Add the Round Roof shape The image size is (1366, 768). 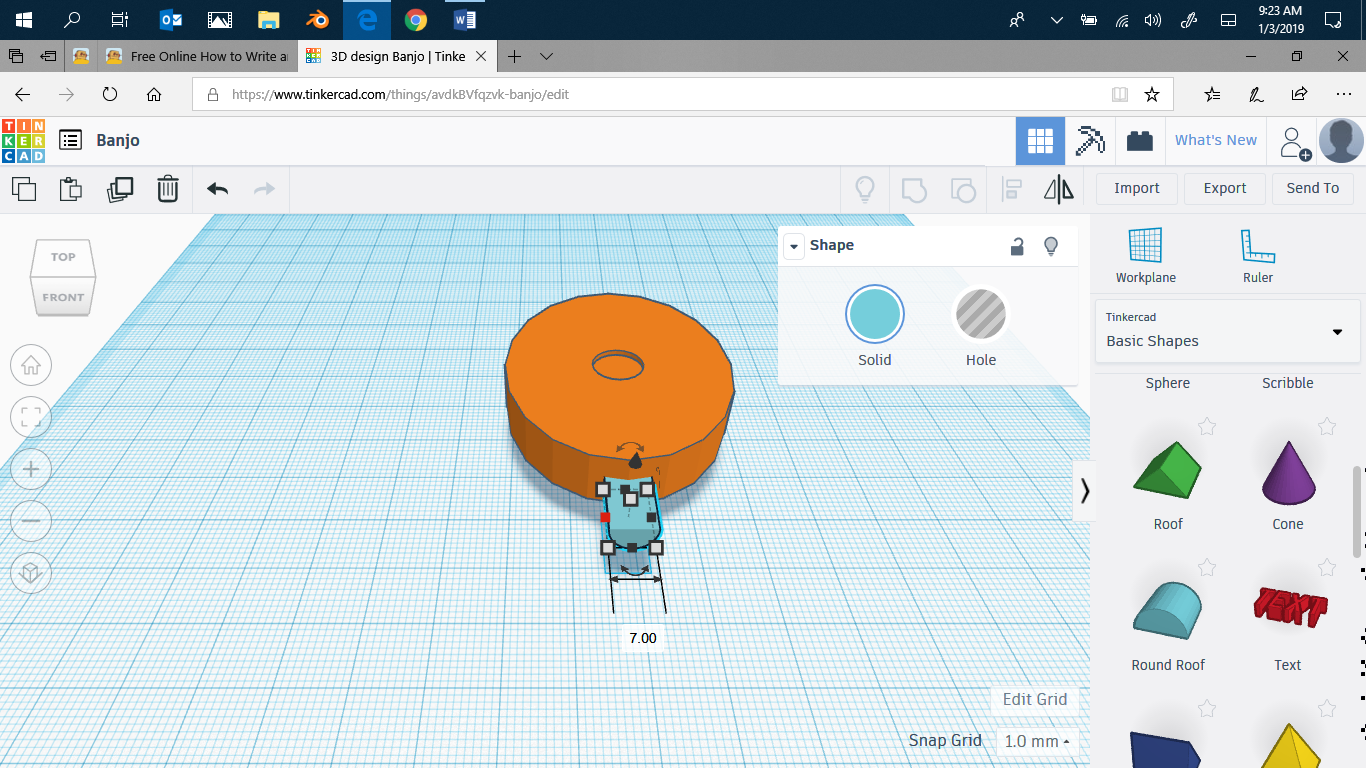[1168, 609]
